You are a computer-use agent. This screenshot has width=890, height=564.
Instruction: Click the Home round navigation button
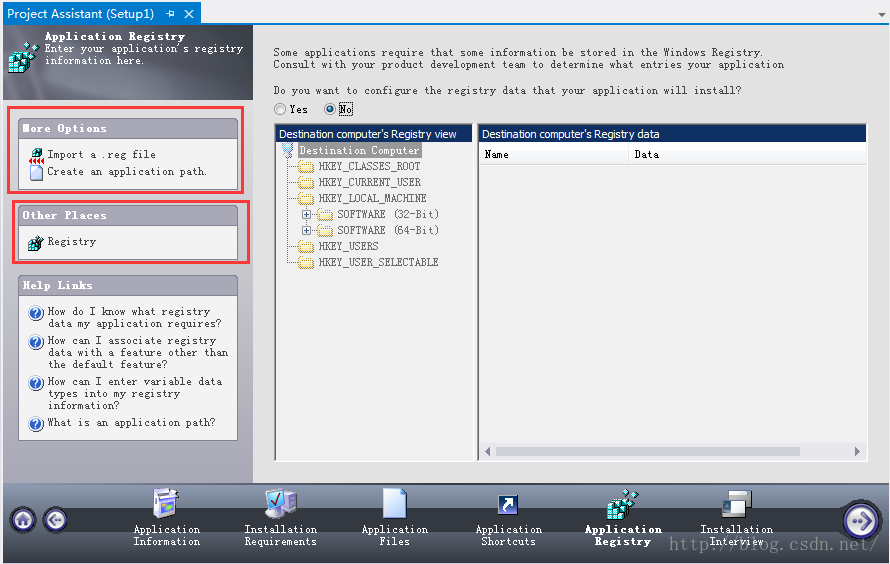(23, 520)
